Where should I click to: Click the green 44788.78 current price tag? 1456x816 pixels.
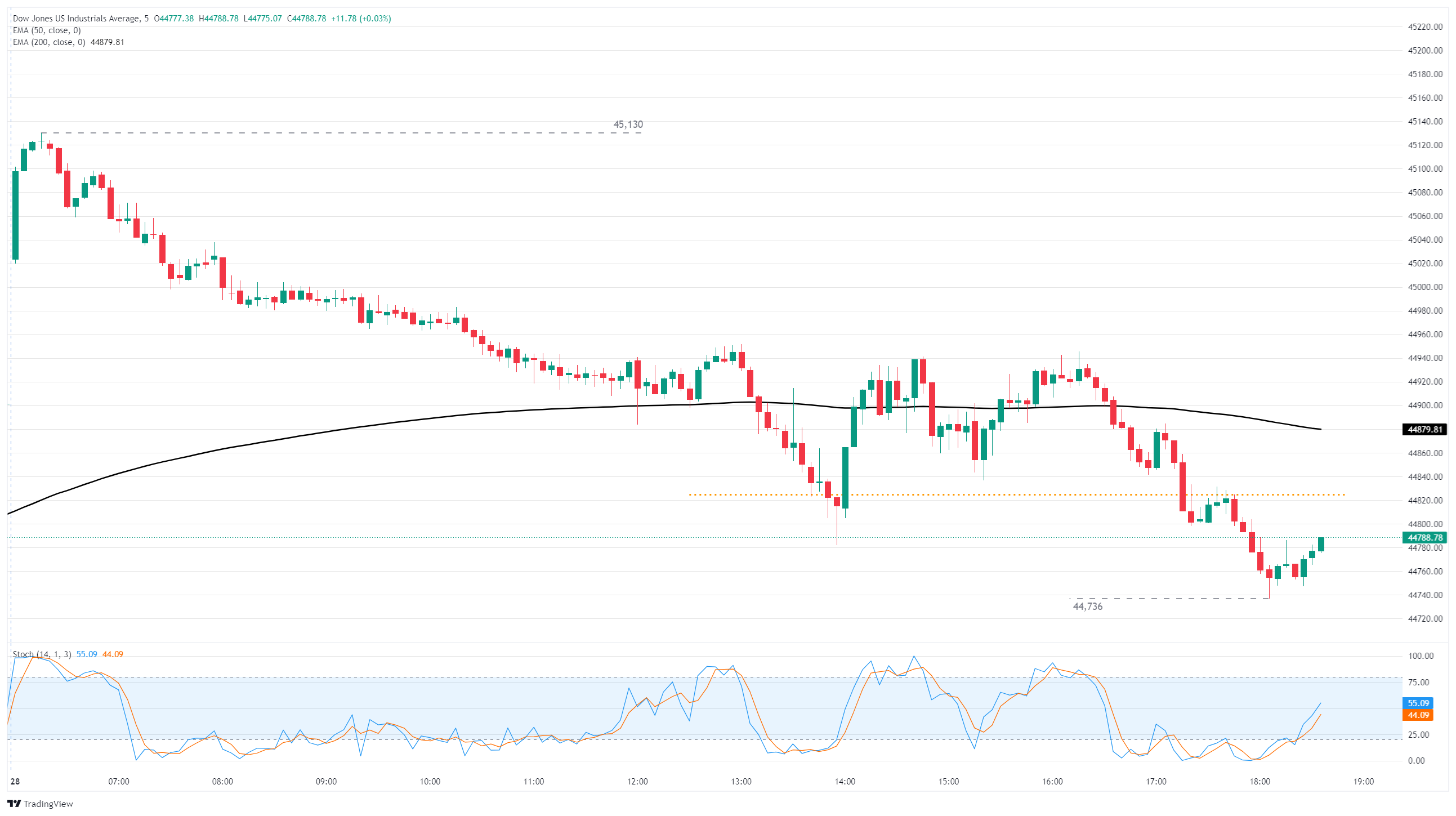(x=1424, y=538)
